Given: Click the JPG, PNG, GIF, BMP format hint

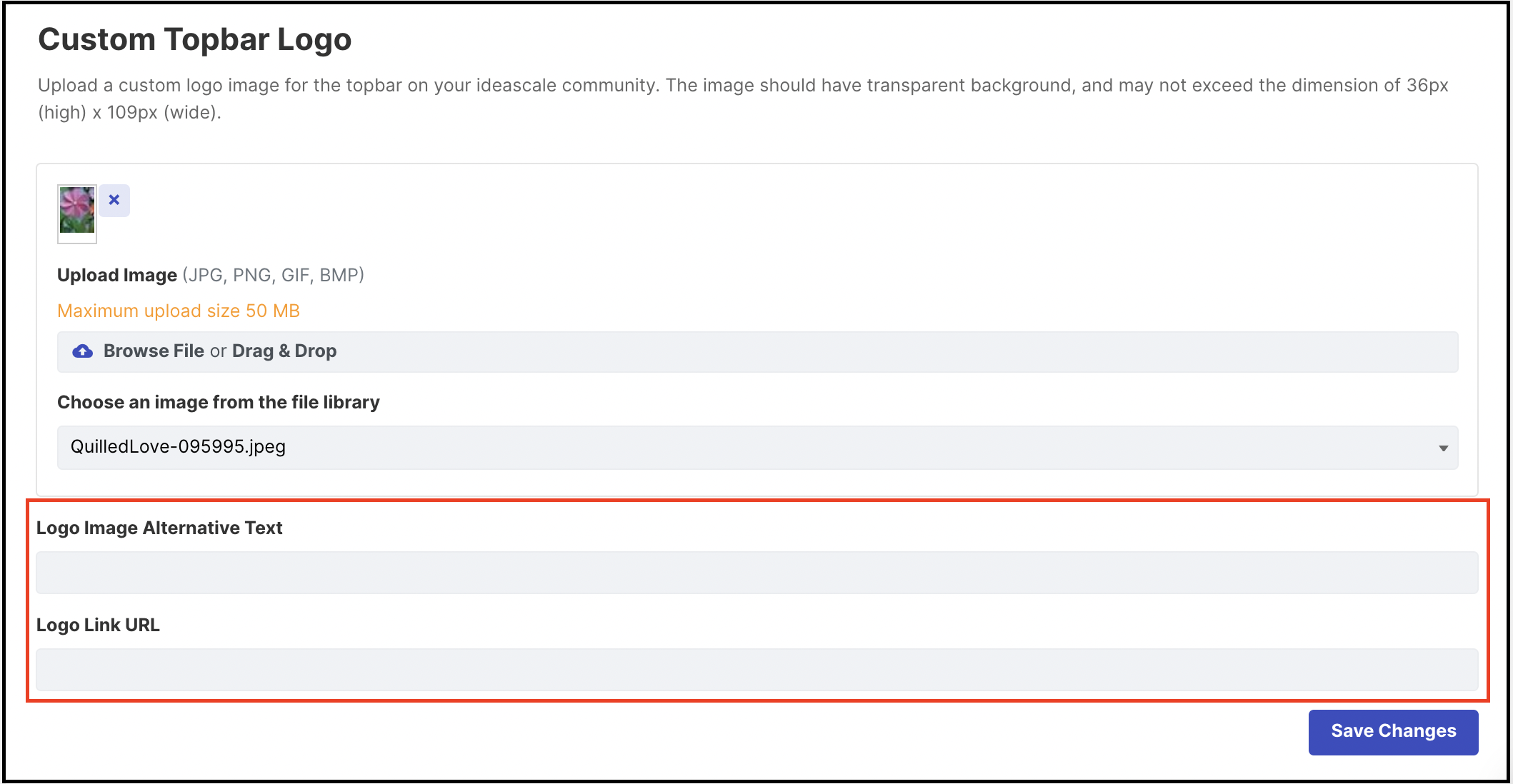Looking at the screenshot, I should point(274,276).
